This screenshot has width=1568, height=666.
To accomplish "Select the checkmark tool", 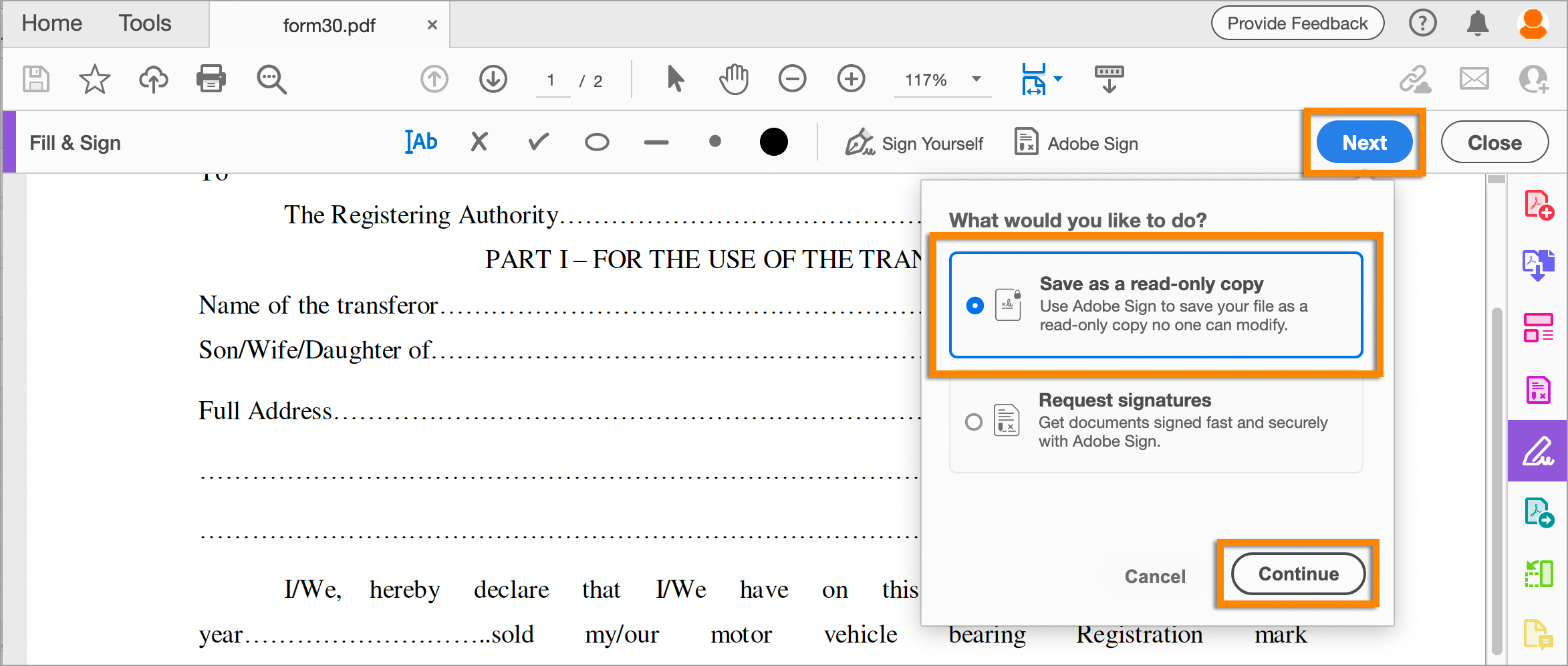I will pyautogui.click(x=538, y=142).
